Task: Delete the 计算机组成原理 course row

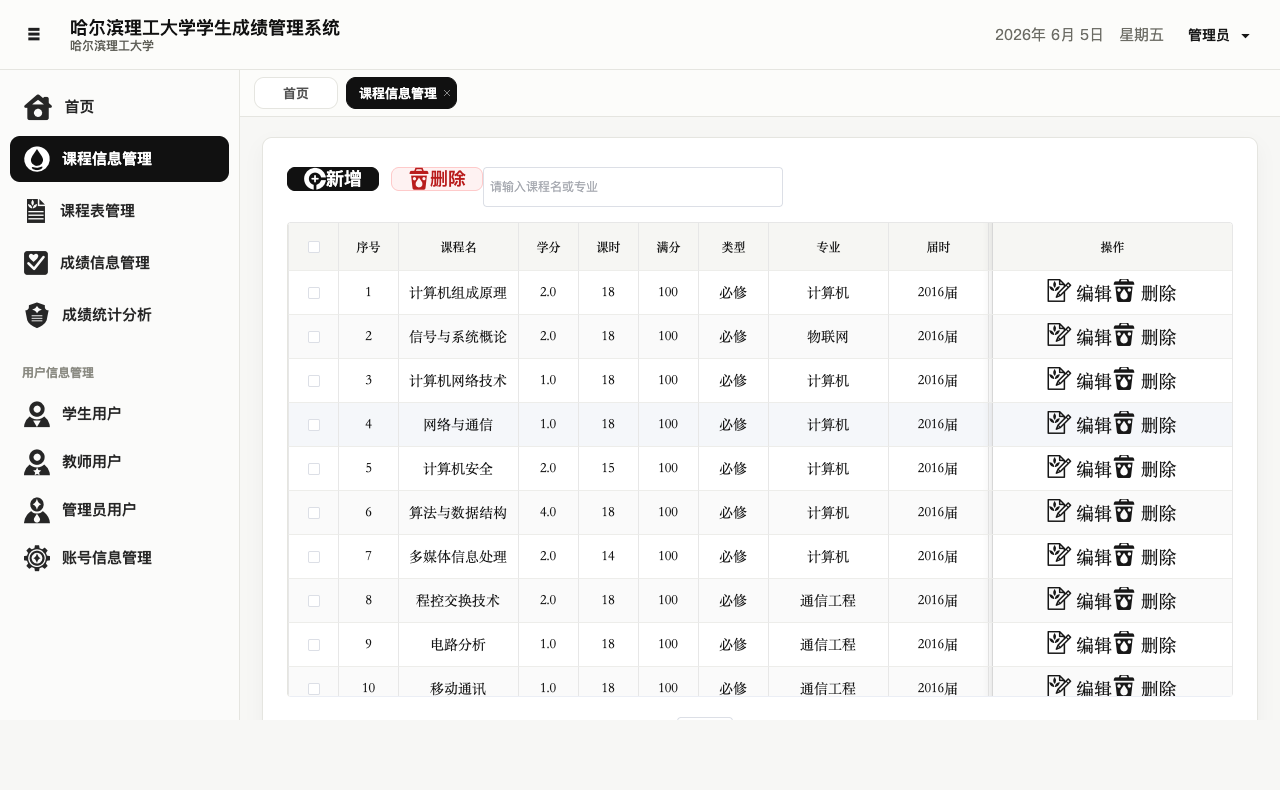Action: 1145,292
